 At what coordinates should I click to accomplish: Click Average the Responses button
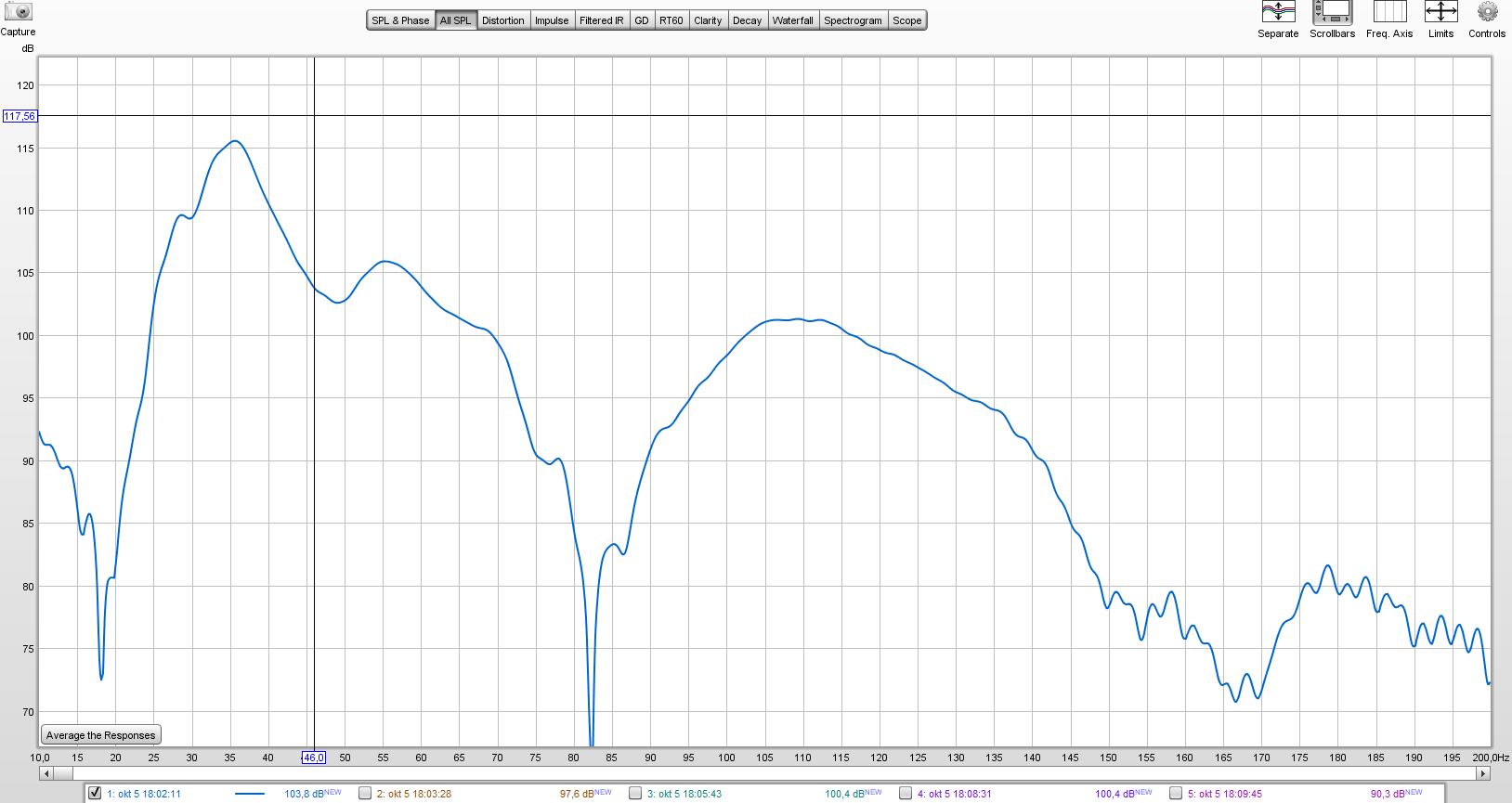click(101, 735)
